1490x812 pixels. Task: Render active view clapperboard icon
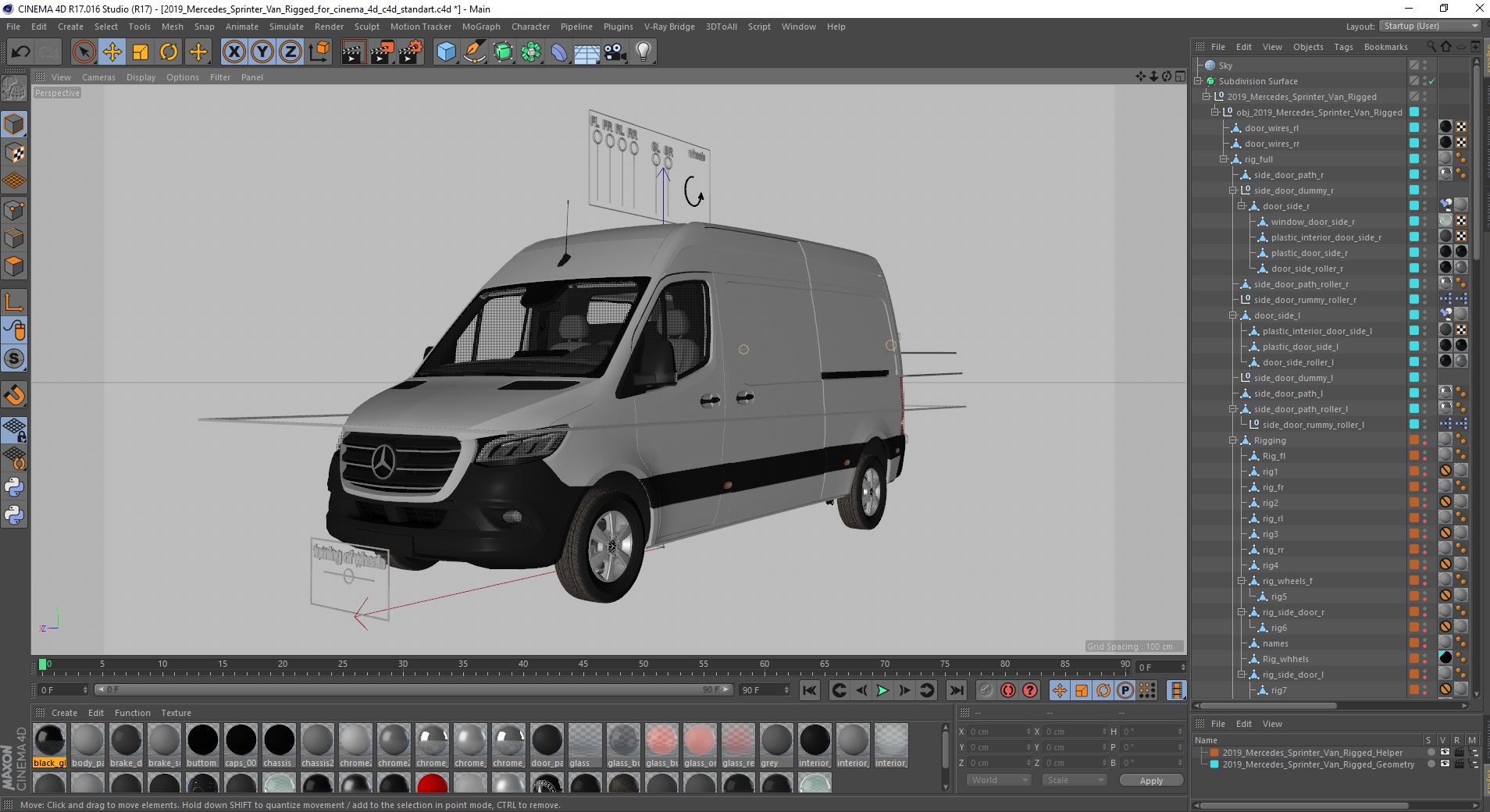point(353,52)
